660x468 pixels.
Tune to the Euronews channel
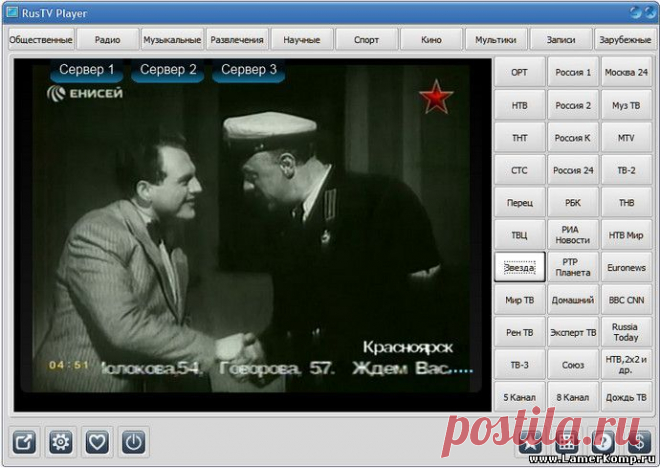pyautogui.click(x=626, y=267)
